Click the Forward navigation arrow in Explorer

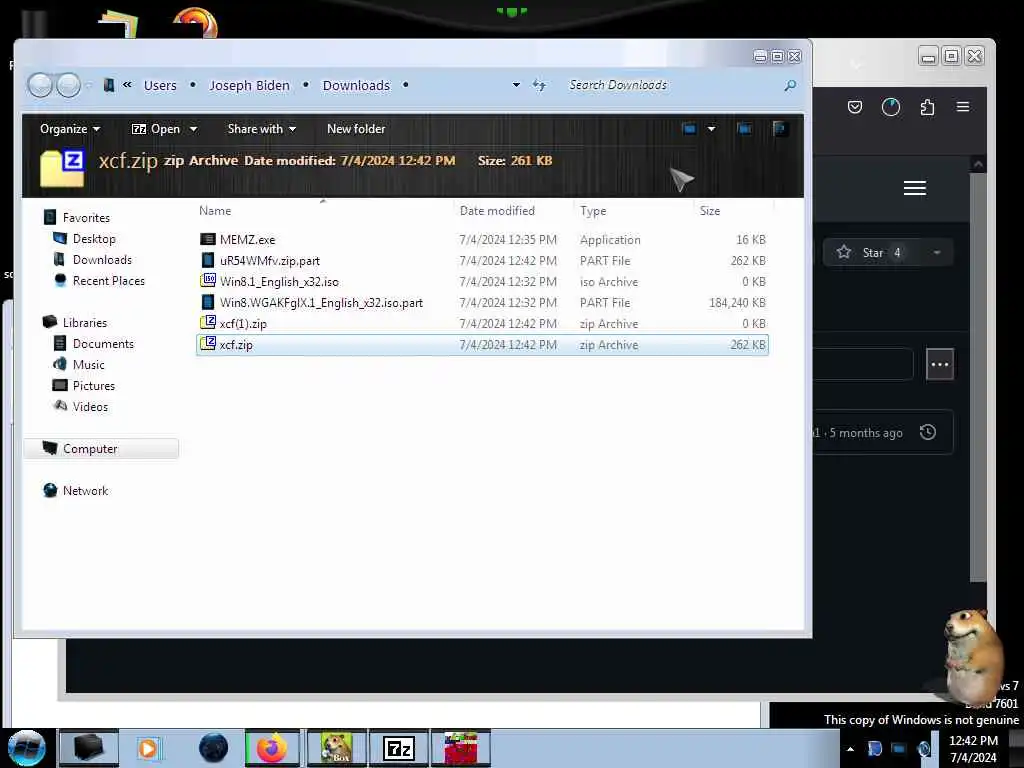(x=69, y=85)
